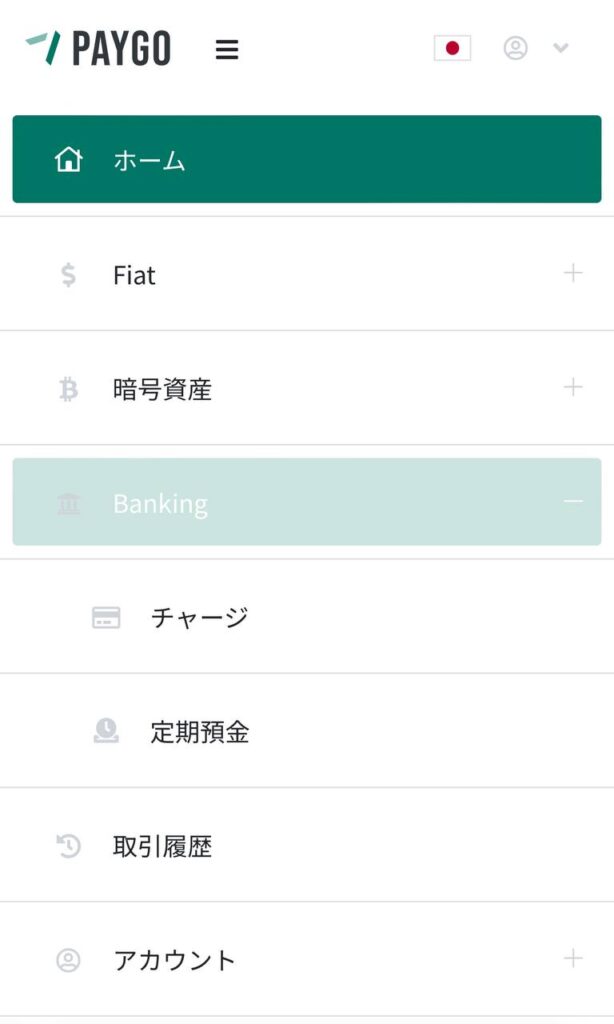Click the history clock icon
Viewport: 614px width, 1024px height.
(68, 847)
